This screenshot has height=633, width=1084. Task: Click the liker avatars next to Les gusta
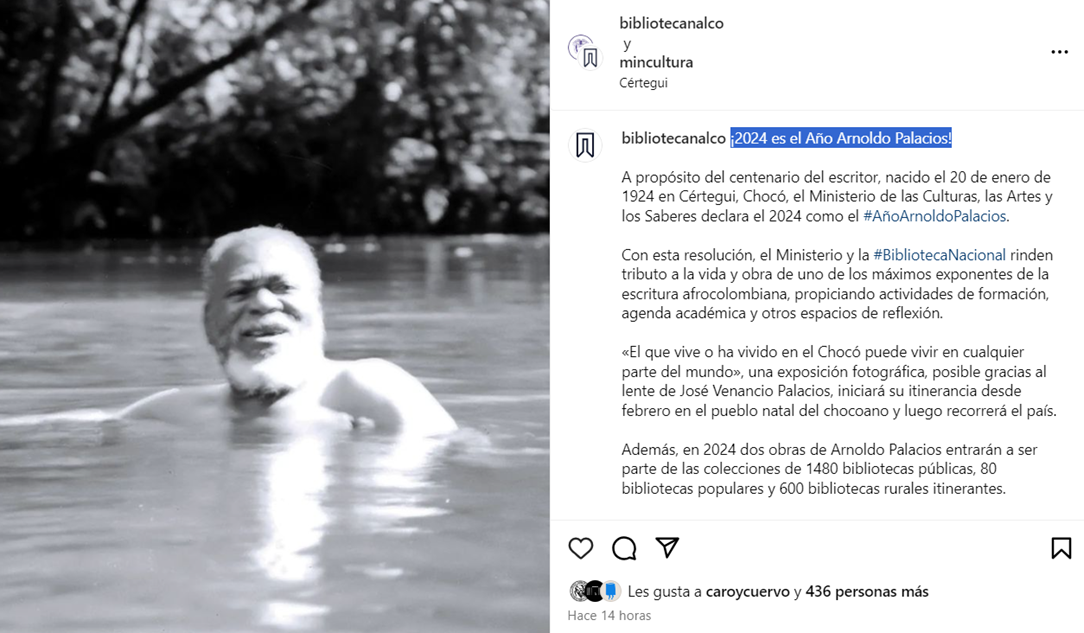[595, 591]
